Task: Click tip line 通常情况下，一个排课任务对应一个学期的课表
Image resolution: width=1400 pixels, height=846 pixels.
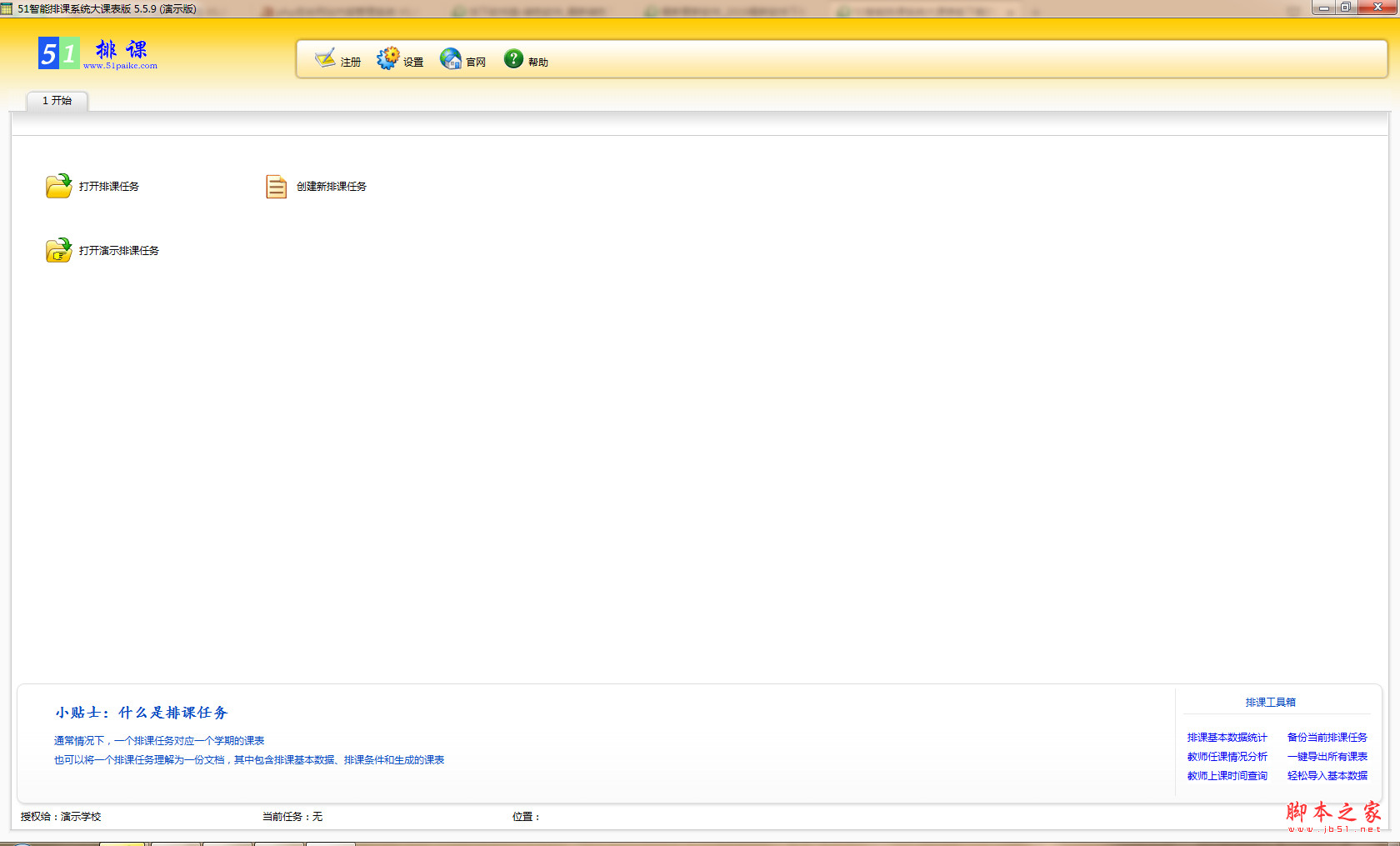Action: [159, 741]
